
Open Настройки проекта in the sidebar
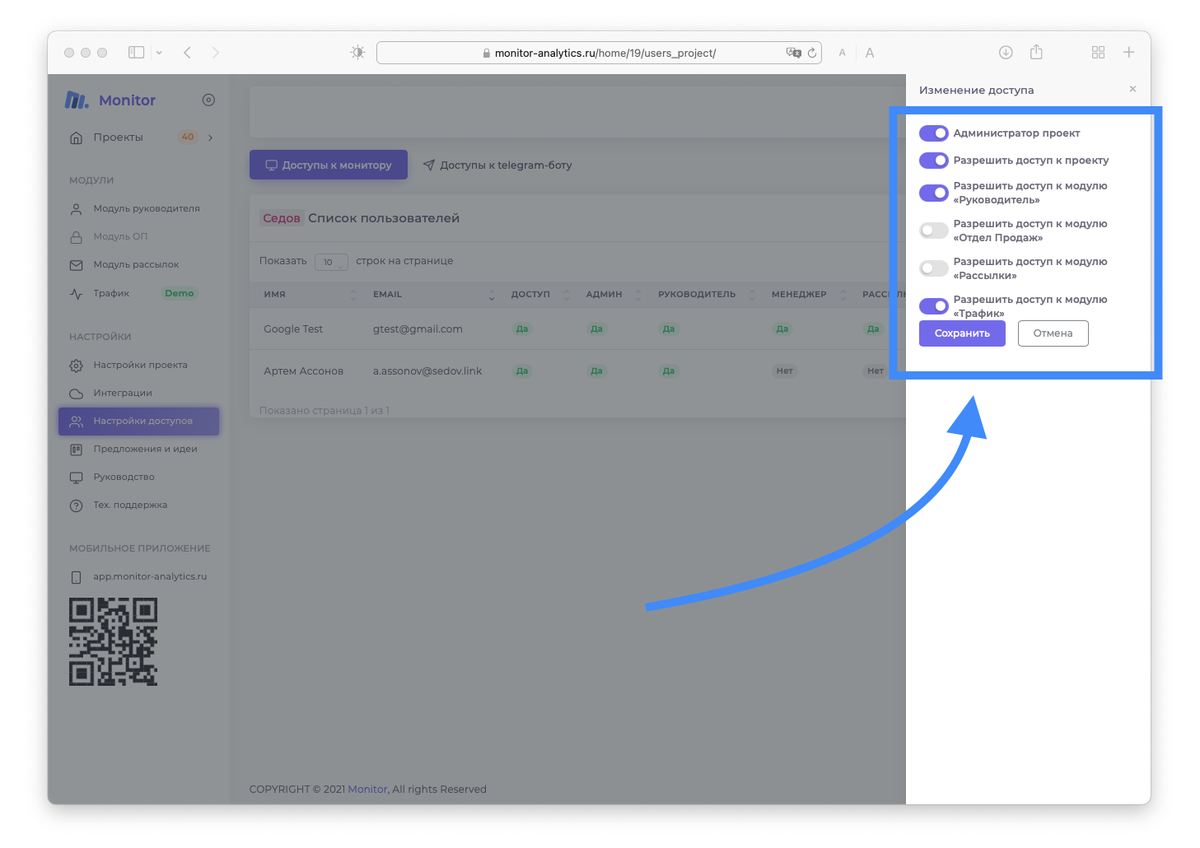pos(140,365)
